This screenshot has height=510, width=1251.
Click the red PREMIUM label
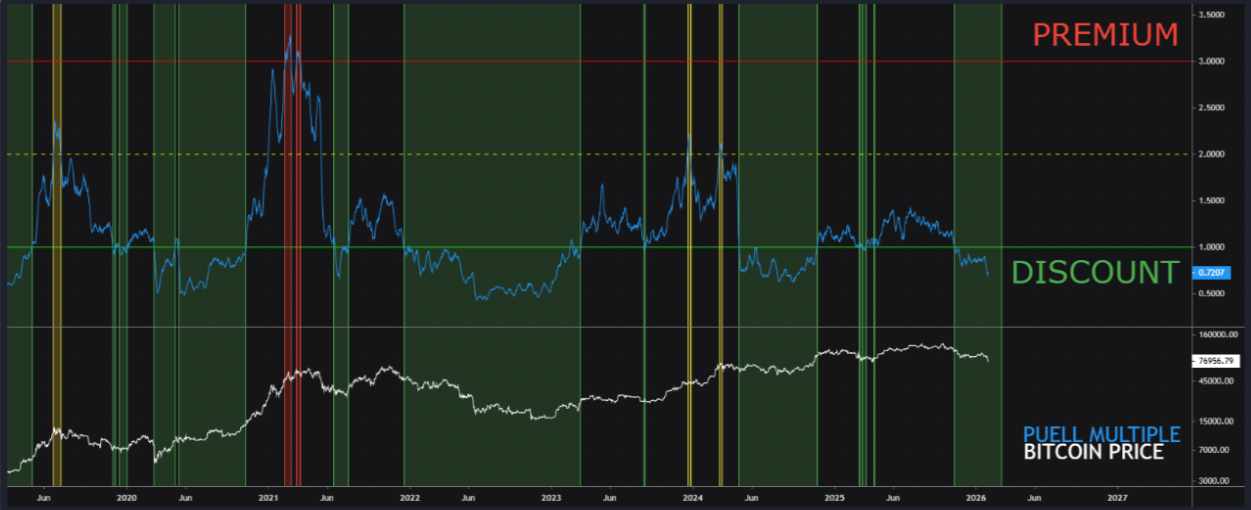pyautogui.click(x=1105, y=35)
